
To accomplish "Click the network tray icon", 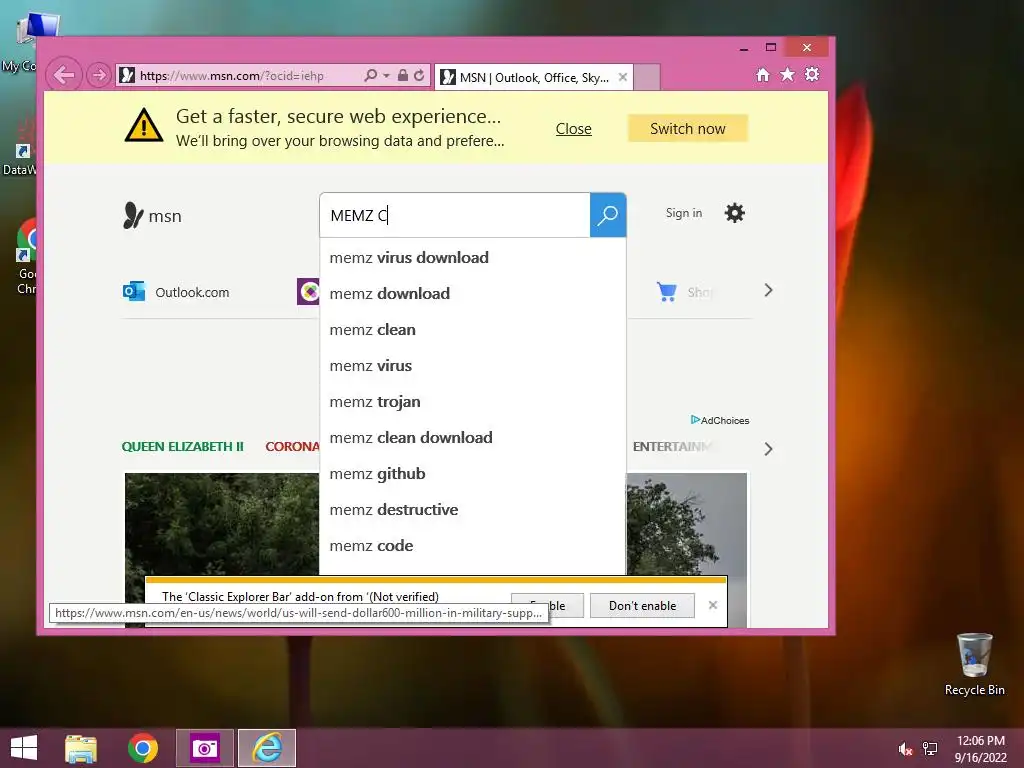I will coord(930,749).
